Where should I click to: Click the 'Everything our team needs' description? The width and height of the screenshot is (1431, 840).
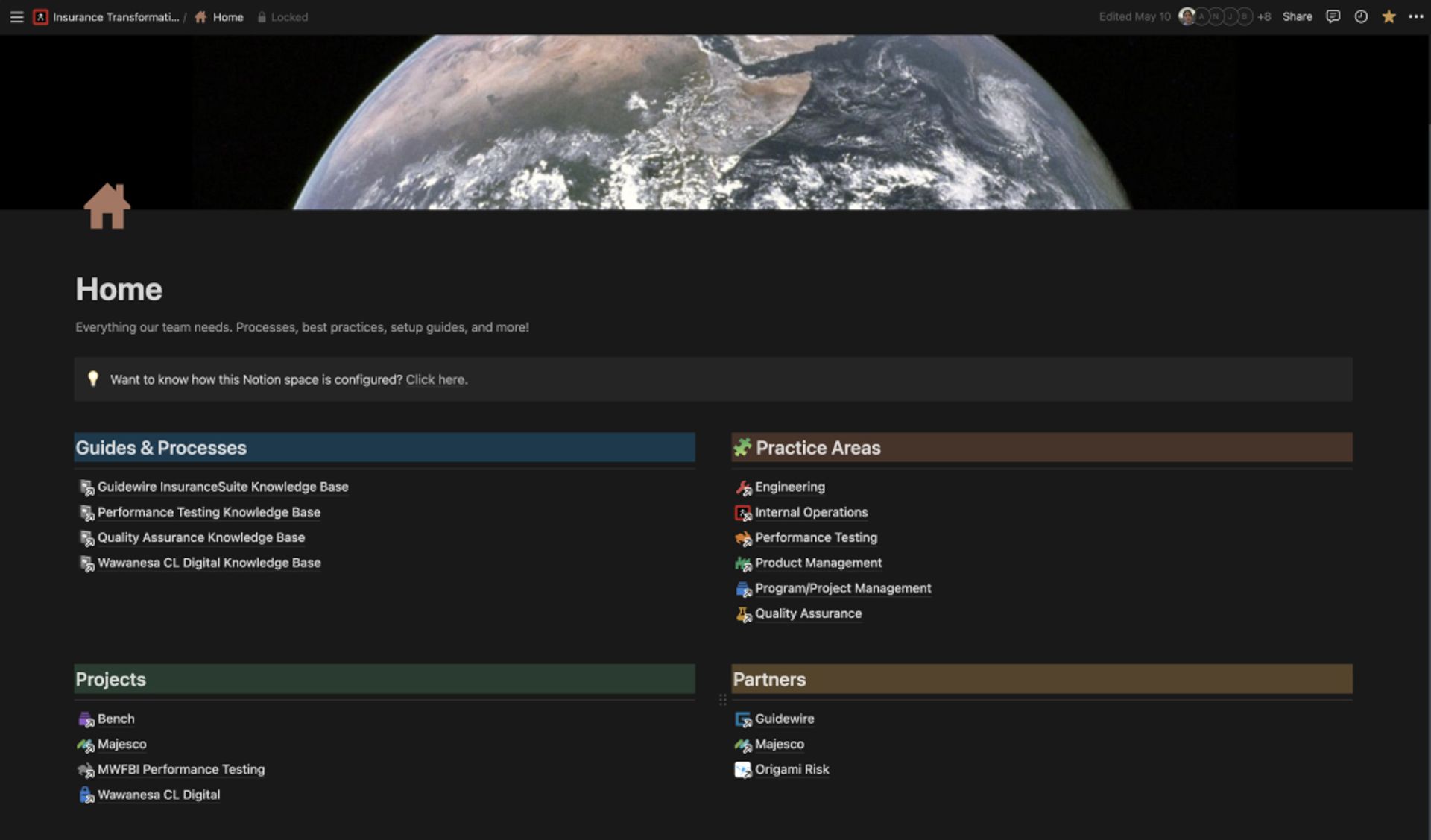pos(302,327)
